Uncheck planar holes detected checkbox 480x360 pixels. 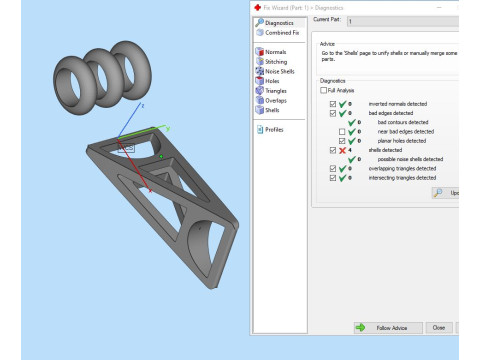coord(342,141)
